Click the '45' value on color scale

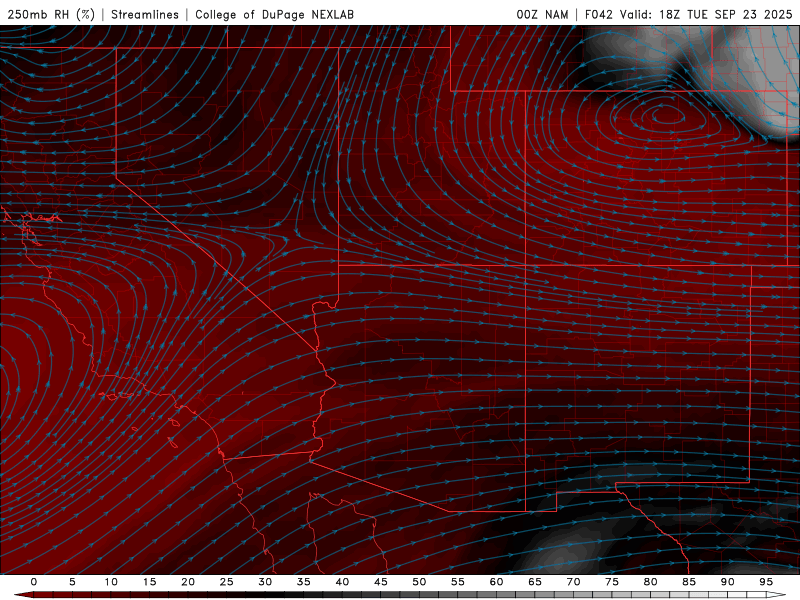click(381, 582)
